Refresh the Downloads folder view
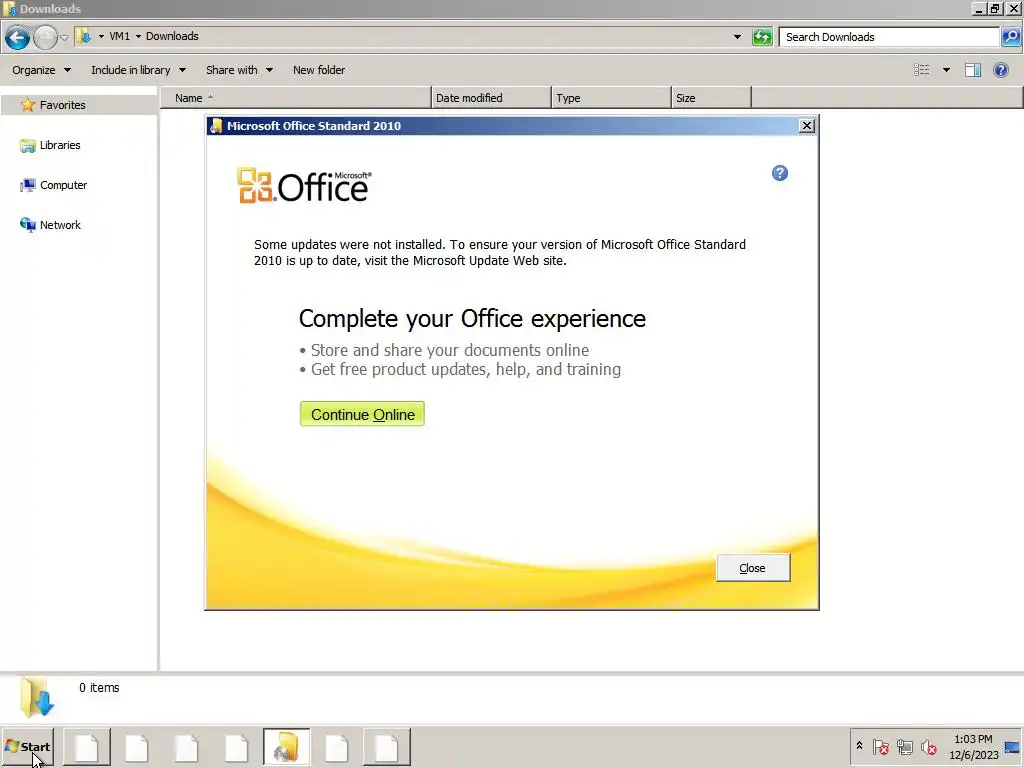The height and width of the screenshot is (768, 1024). (x=762, y=37)
